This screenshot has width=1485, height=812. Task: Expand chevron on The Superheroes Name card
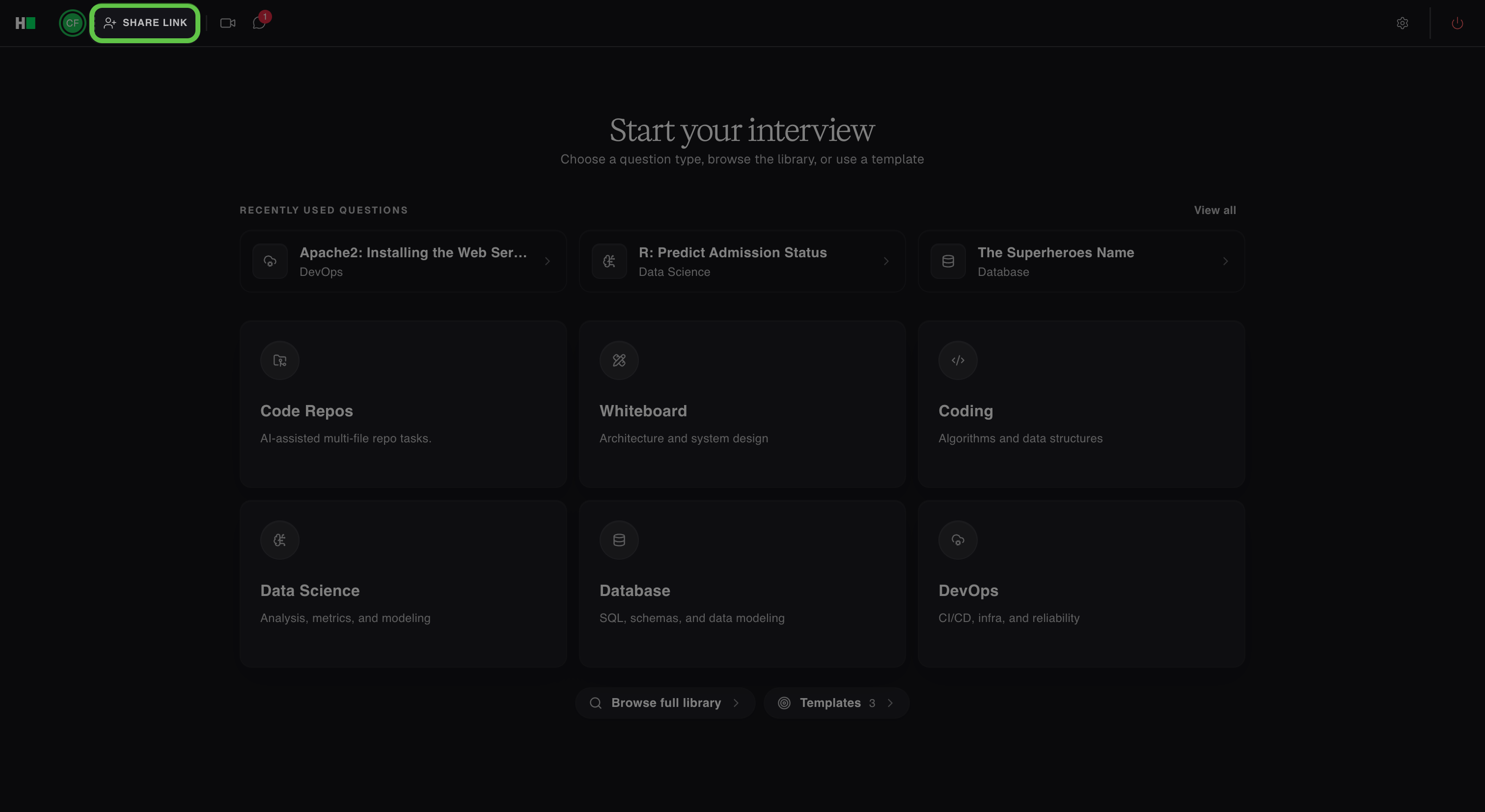(x=1225, y=261)
